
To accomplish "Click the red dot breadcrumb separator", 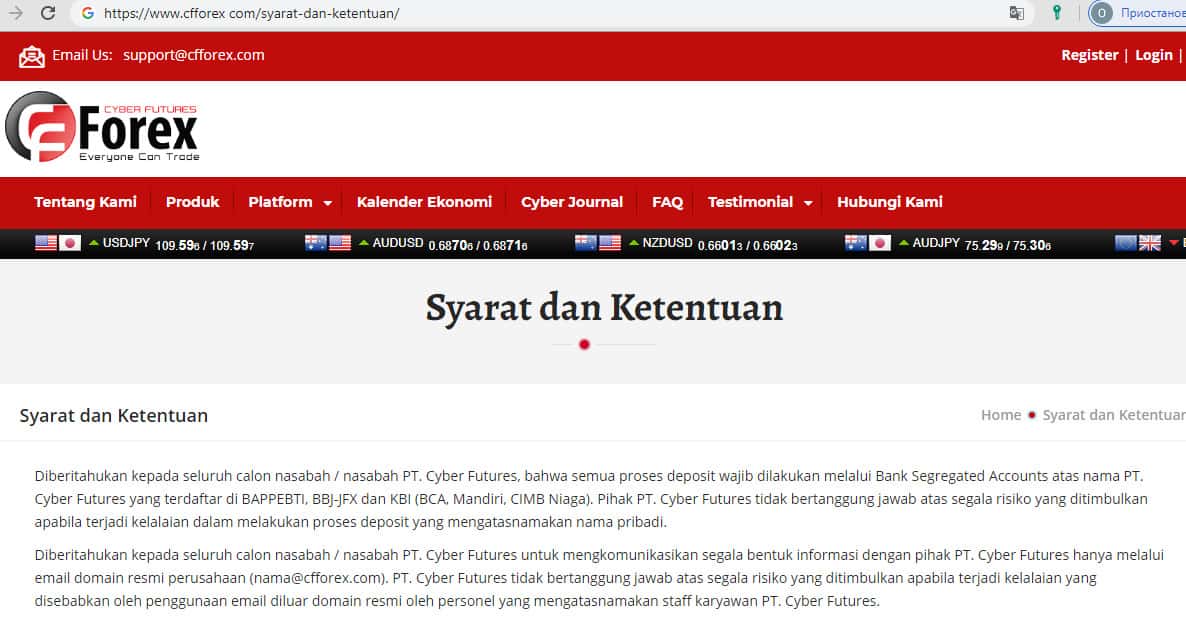I will click(x=1032, y=415).
